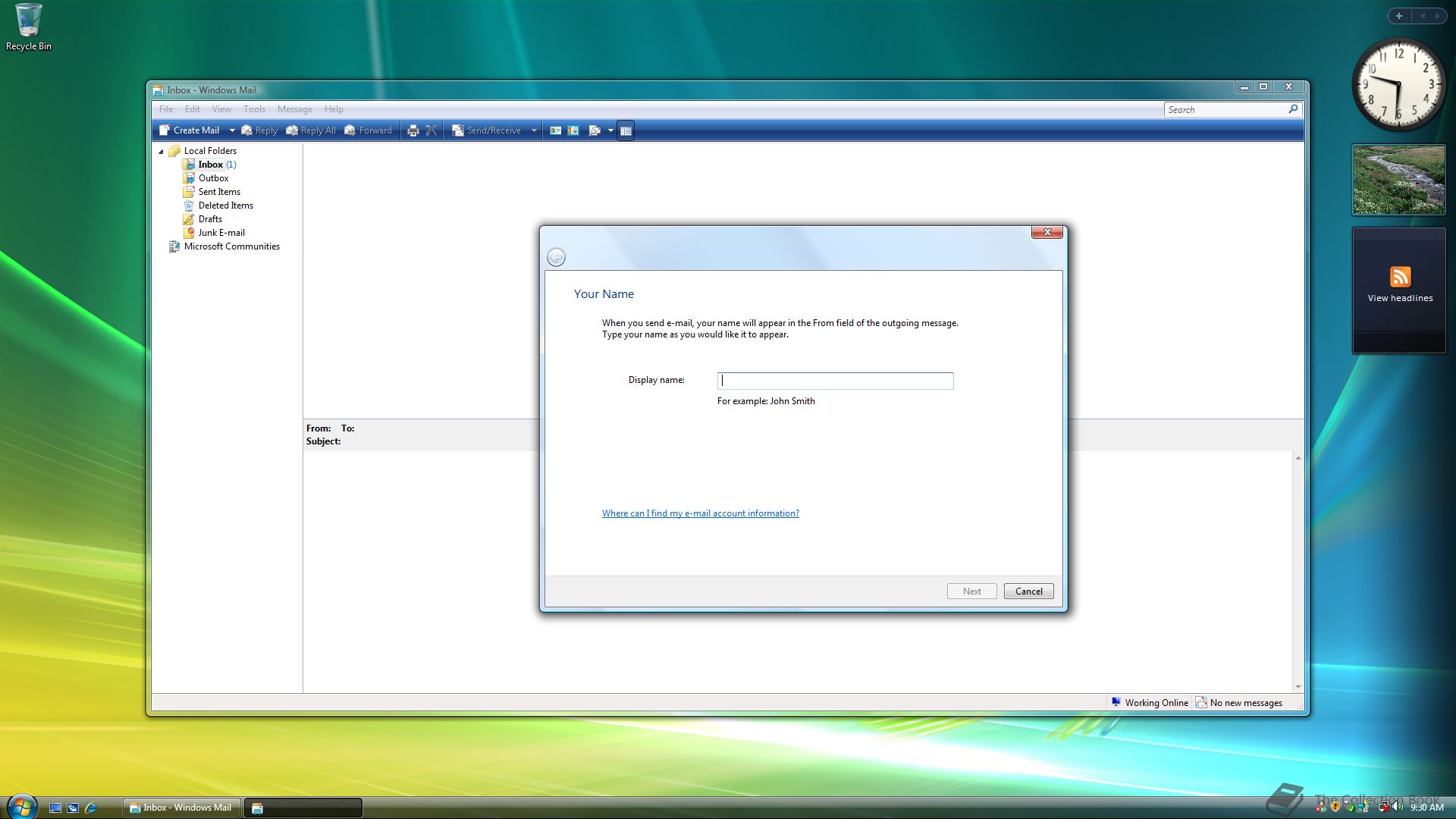
Task: Open Contacts via the address card icon
Action: coord(555,130)
